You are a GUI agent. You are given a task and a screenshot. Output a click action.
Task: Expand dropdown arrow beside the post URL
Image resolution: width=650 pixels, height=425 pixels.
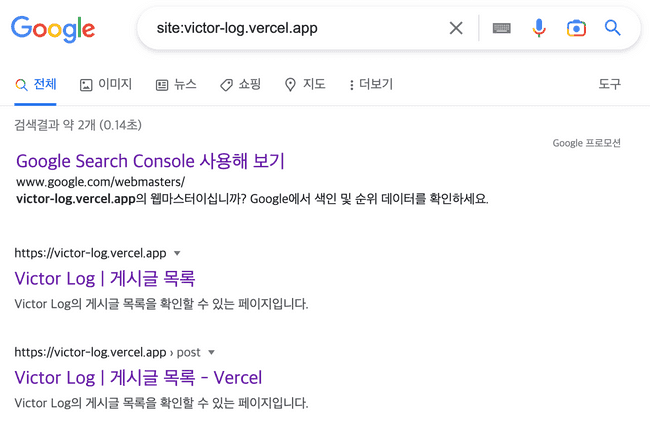click(x=212, y=353)
